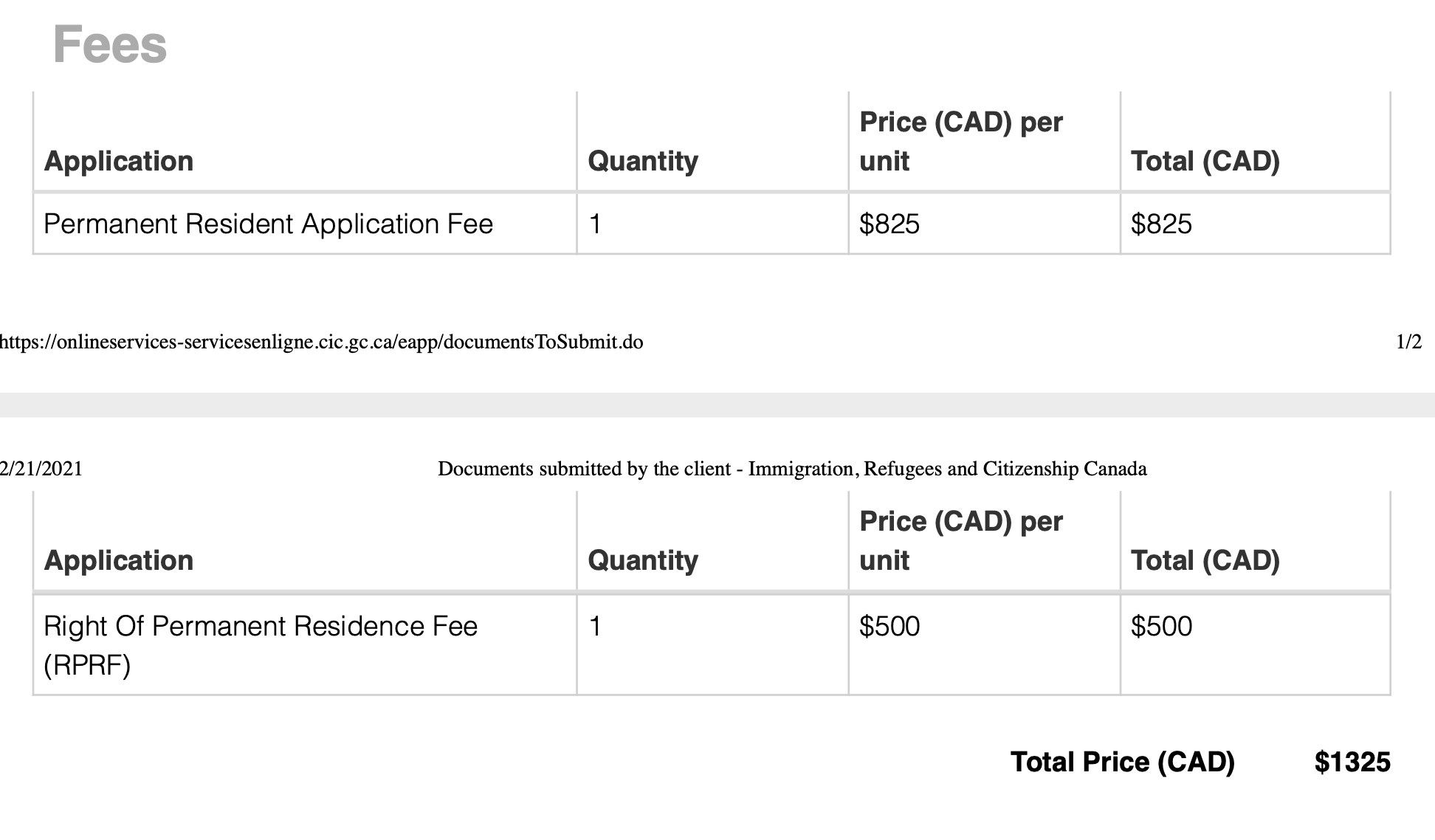Open the onlineservices-servicesenligne.cic.gc.ca footer URL
Screen dimensions: 1435x840
tap(322, 342)
